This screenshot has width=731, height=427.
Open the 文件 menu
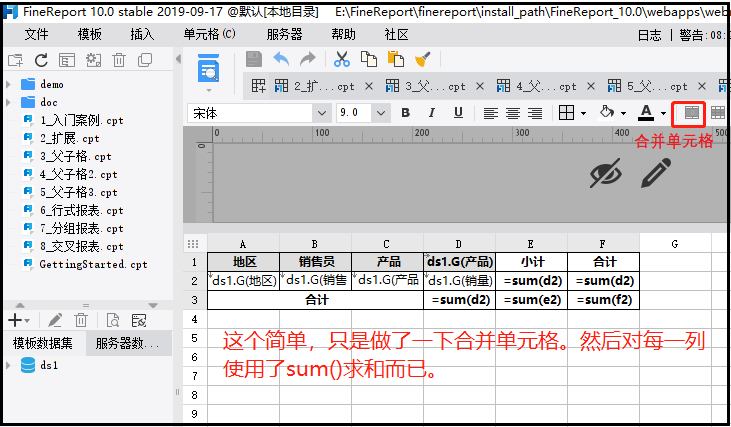[36, 34]
